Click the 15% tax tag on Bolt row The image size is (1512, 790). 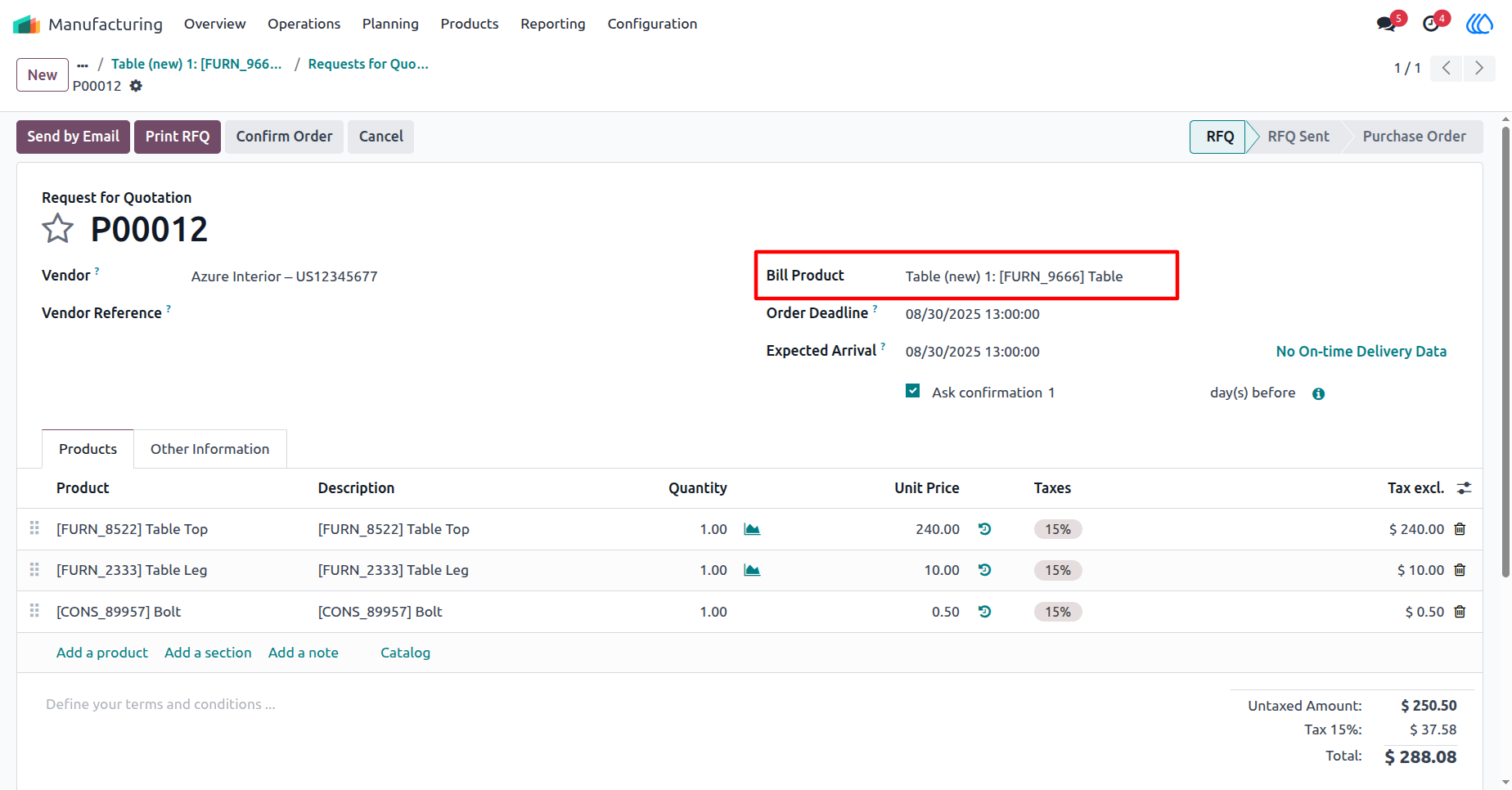click(1058, 612)
